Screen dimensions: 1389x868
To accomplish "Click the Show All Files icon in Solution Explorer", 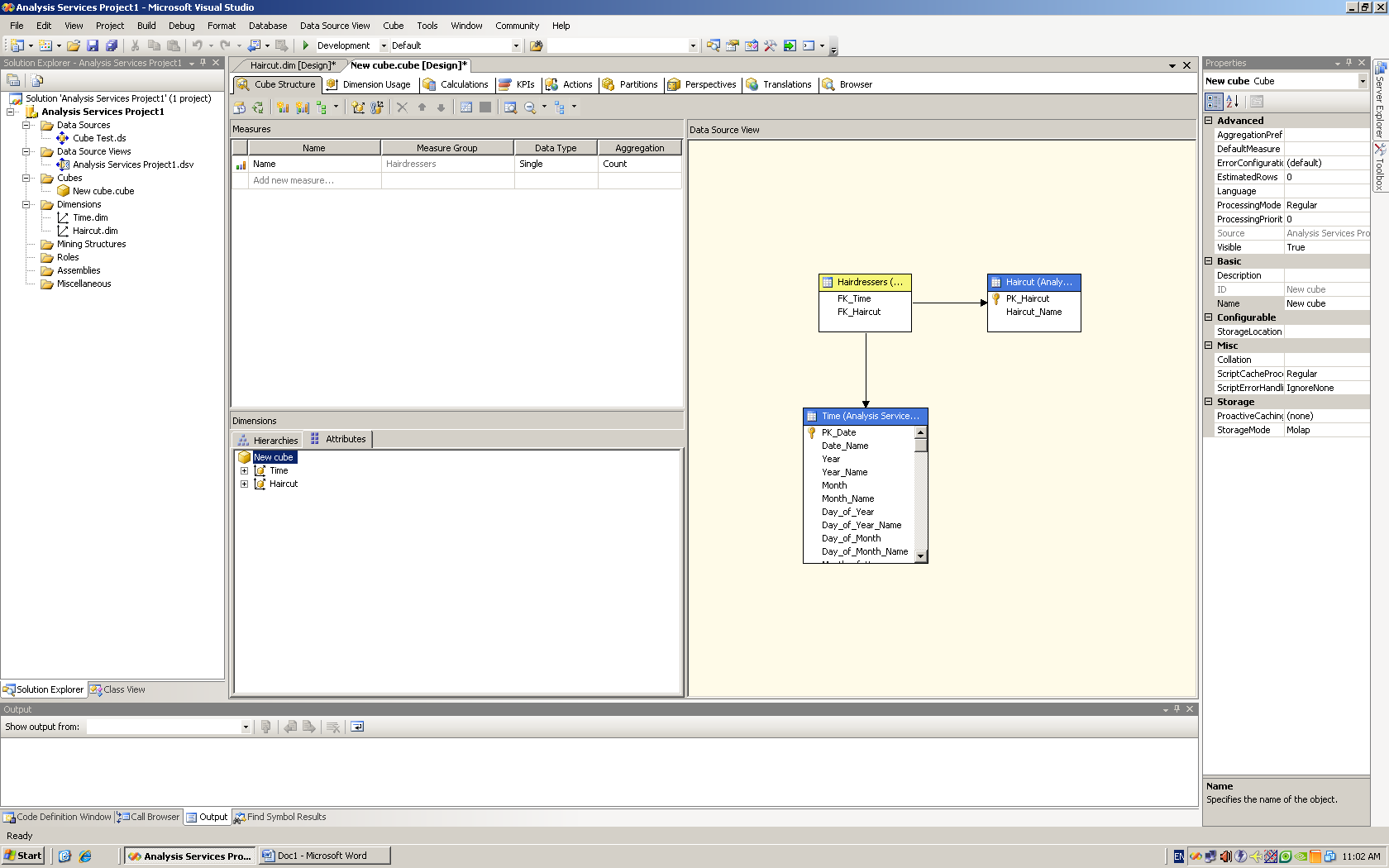I will point(37,80).
